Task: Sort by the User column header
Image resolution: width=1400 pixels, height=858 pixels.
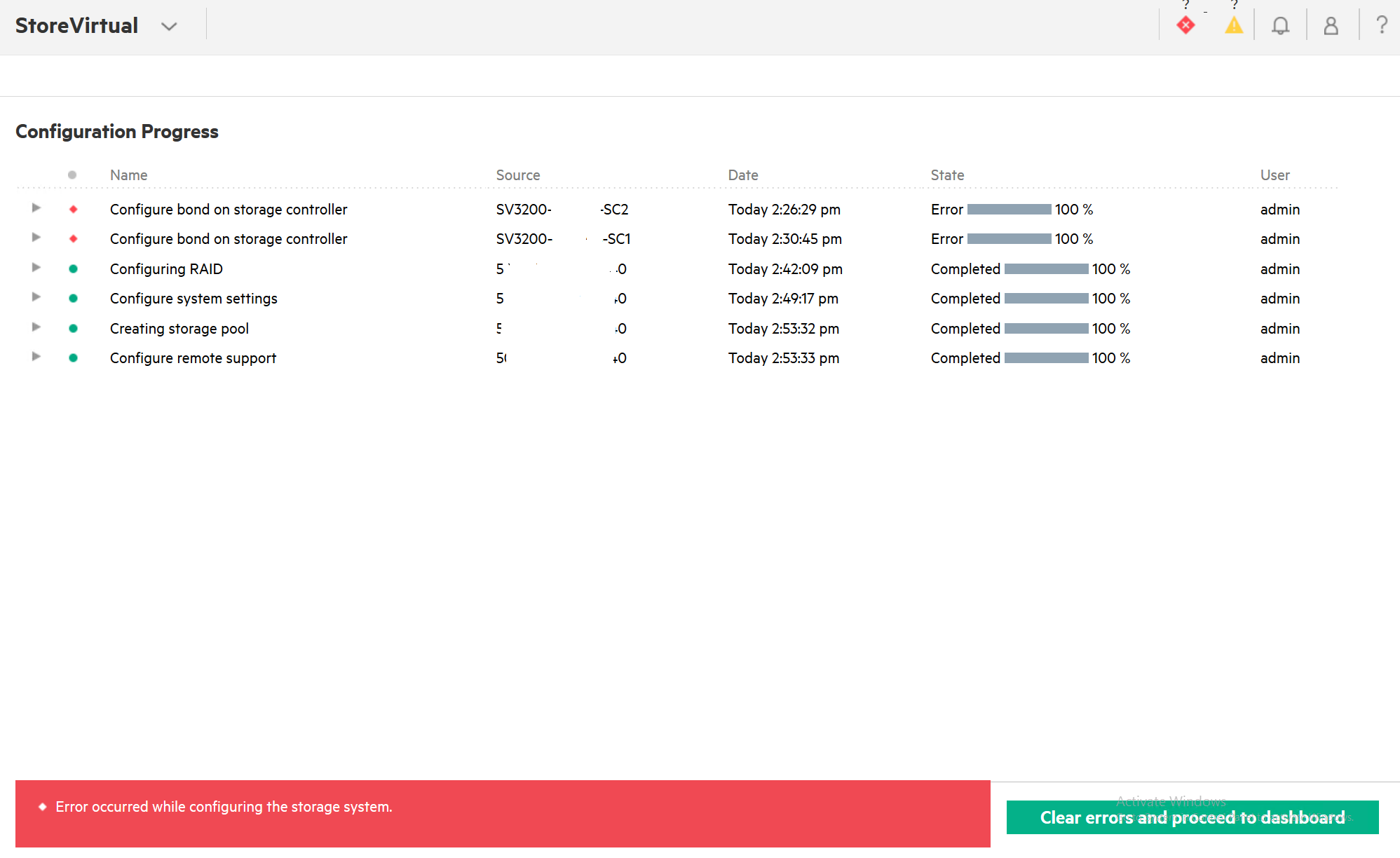Action: click(x=1275, y=175)
